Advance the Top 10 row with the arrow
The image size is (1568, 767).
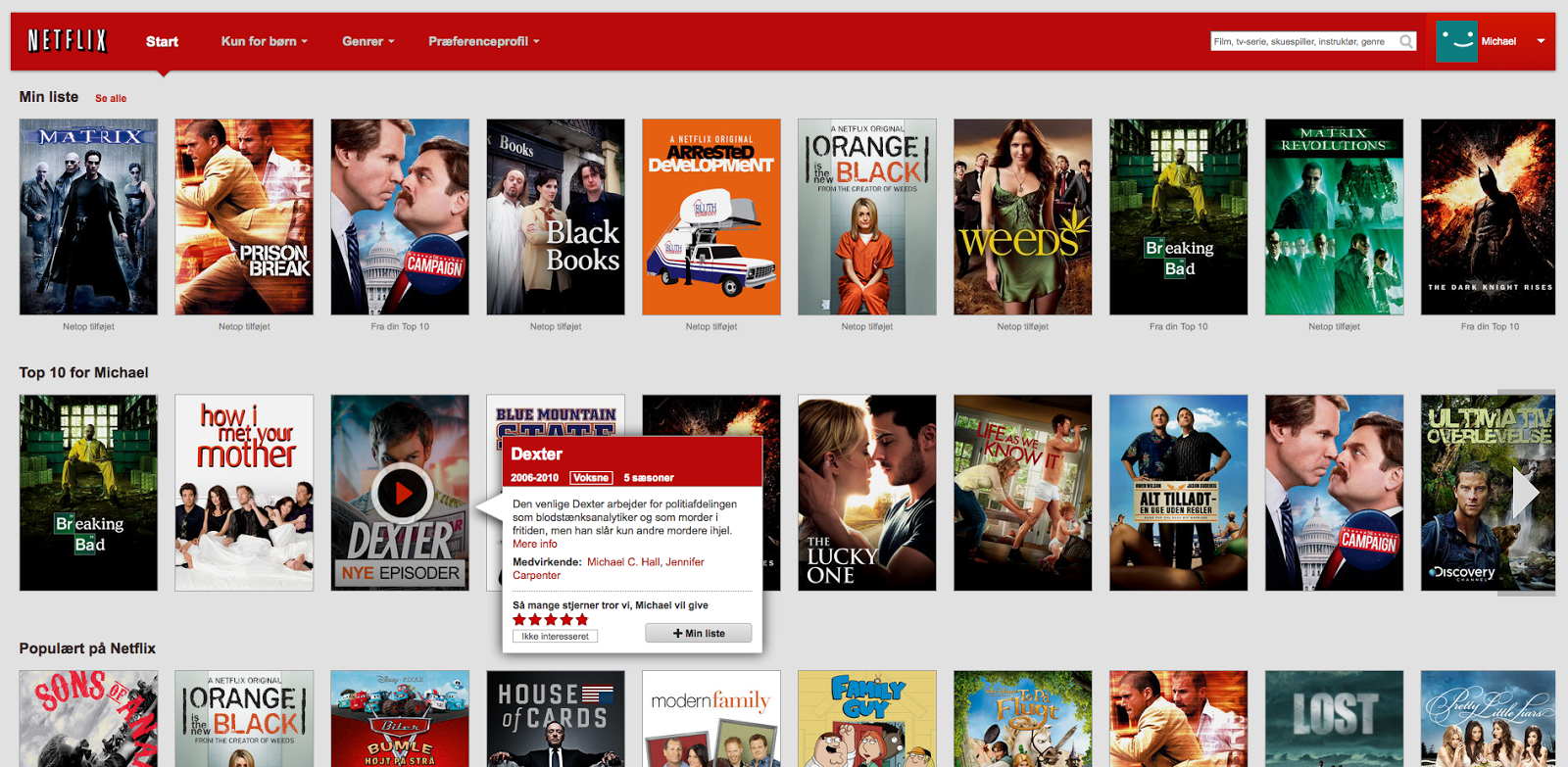[1526, 493]
